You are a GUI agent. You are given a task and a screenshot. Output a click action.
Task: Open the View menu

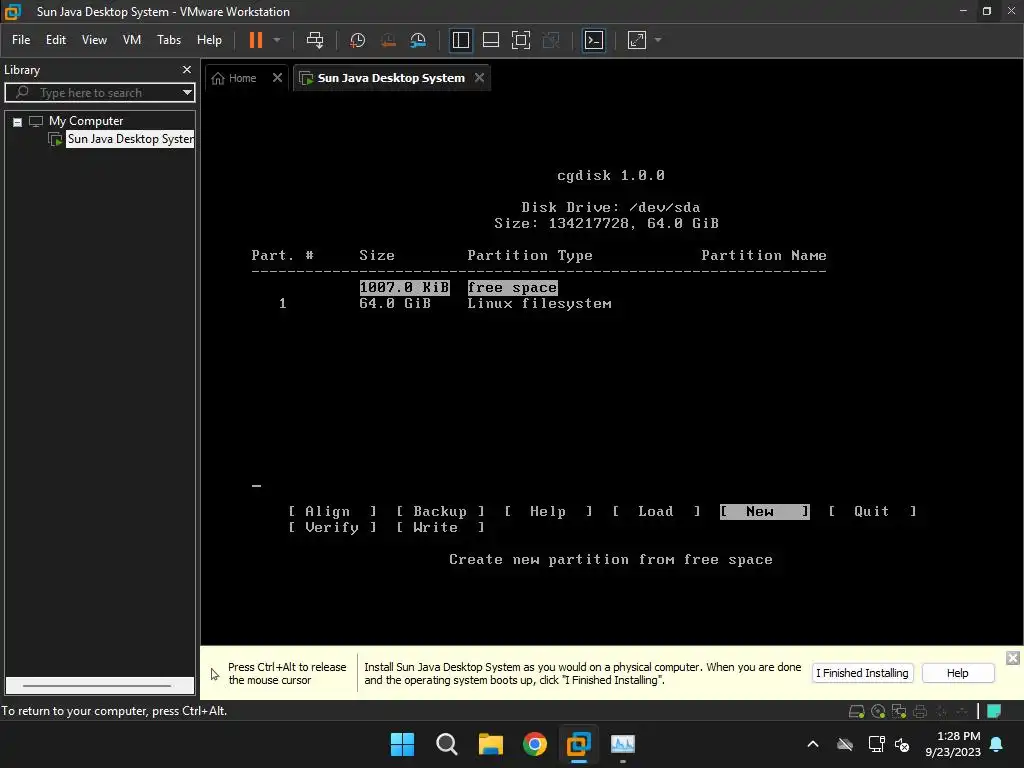coord(94,40)
